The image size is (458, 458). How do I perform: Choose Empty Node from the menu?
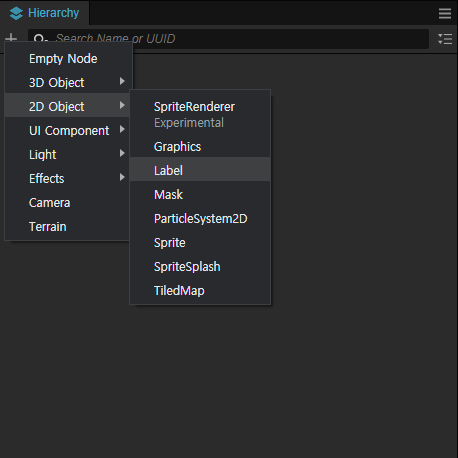[x=69, y=59]
